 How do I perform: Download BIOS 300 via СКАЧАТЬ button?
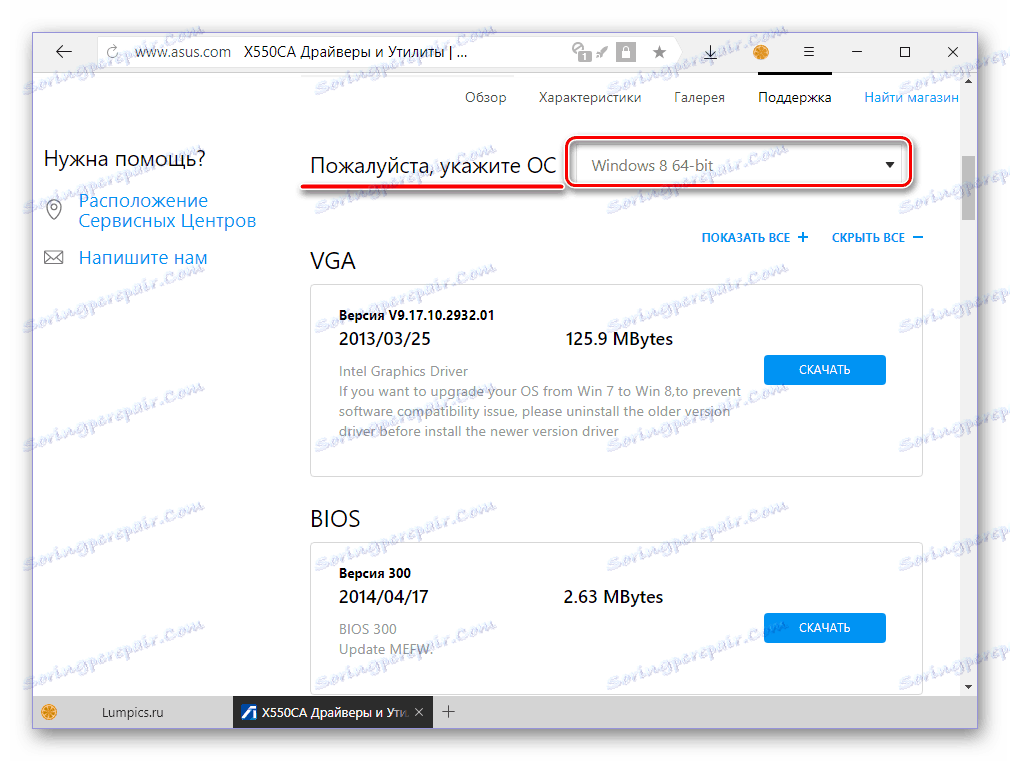click(824, 627)
